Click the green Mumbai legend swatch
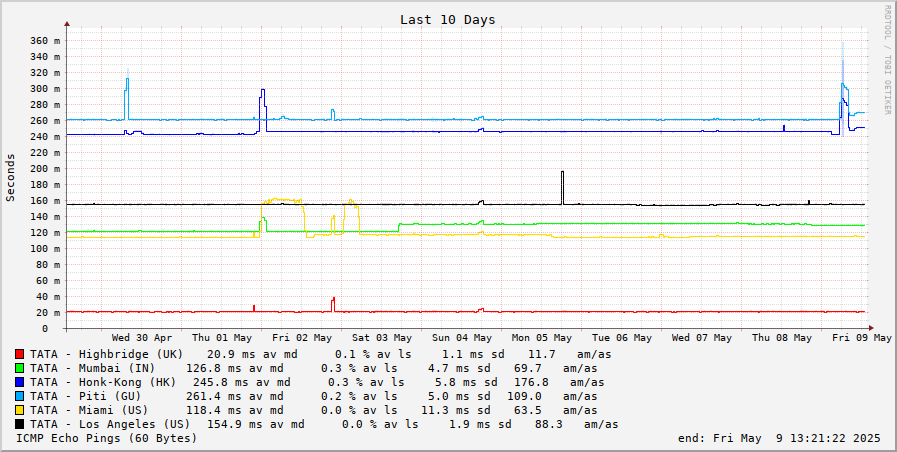Image resolution: width=897 pixels, height=452 pixels. click(x=19, y=368)
